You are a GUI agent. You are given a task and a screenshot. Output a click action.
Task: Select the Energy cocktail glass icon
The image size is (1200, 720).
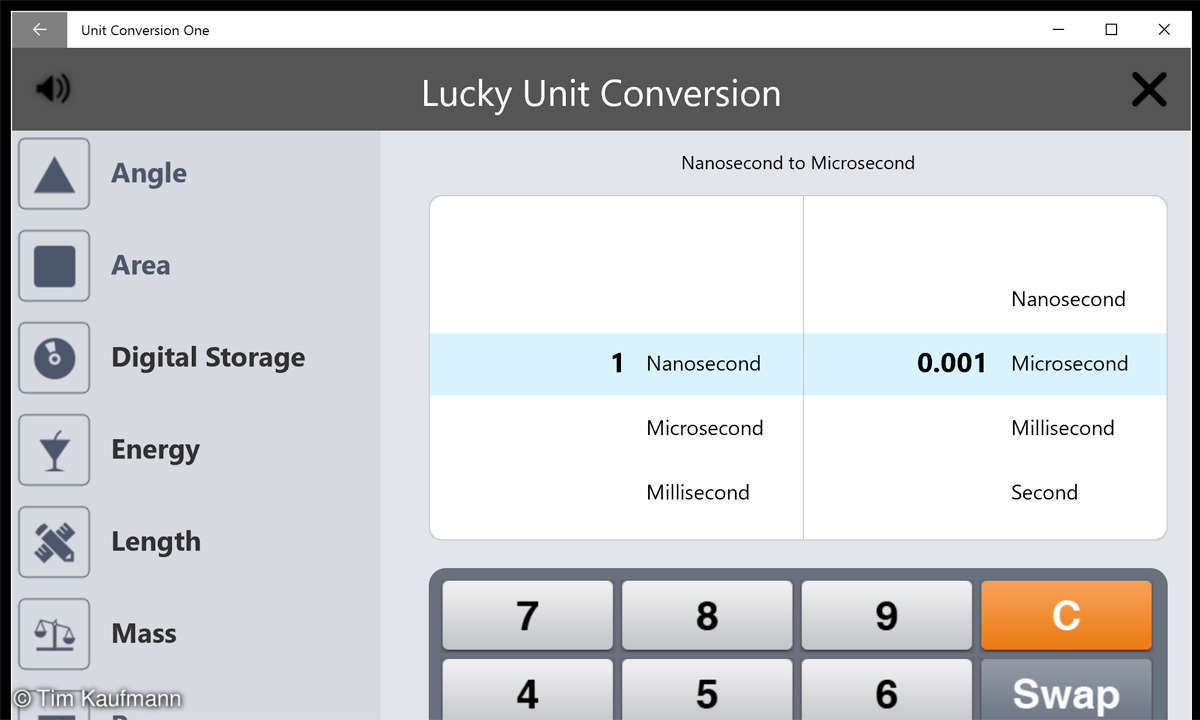(x=54, y=450)
